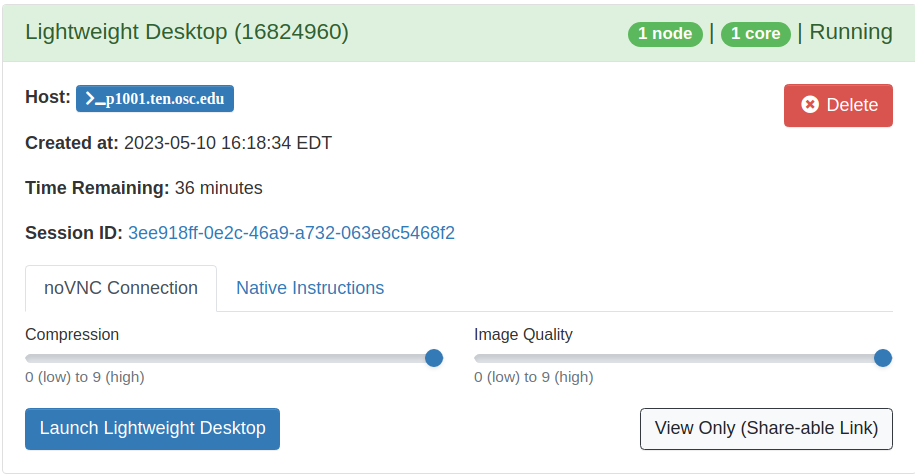Open the Session ID 3ee918ff link
Viewport: 915px width, 475px height.
[291, 233]
